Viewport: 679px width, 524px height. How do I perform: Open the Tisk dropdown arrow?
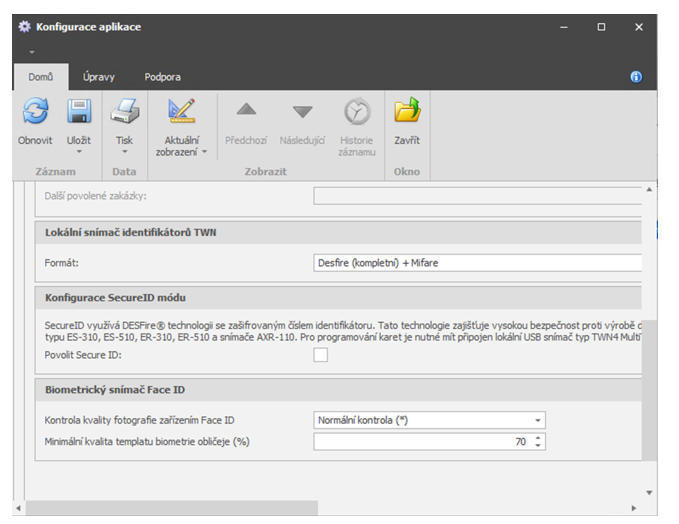[125, 153]
